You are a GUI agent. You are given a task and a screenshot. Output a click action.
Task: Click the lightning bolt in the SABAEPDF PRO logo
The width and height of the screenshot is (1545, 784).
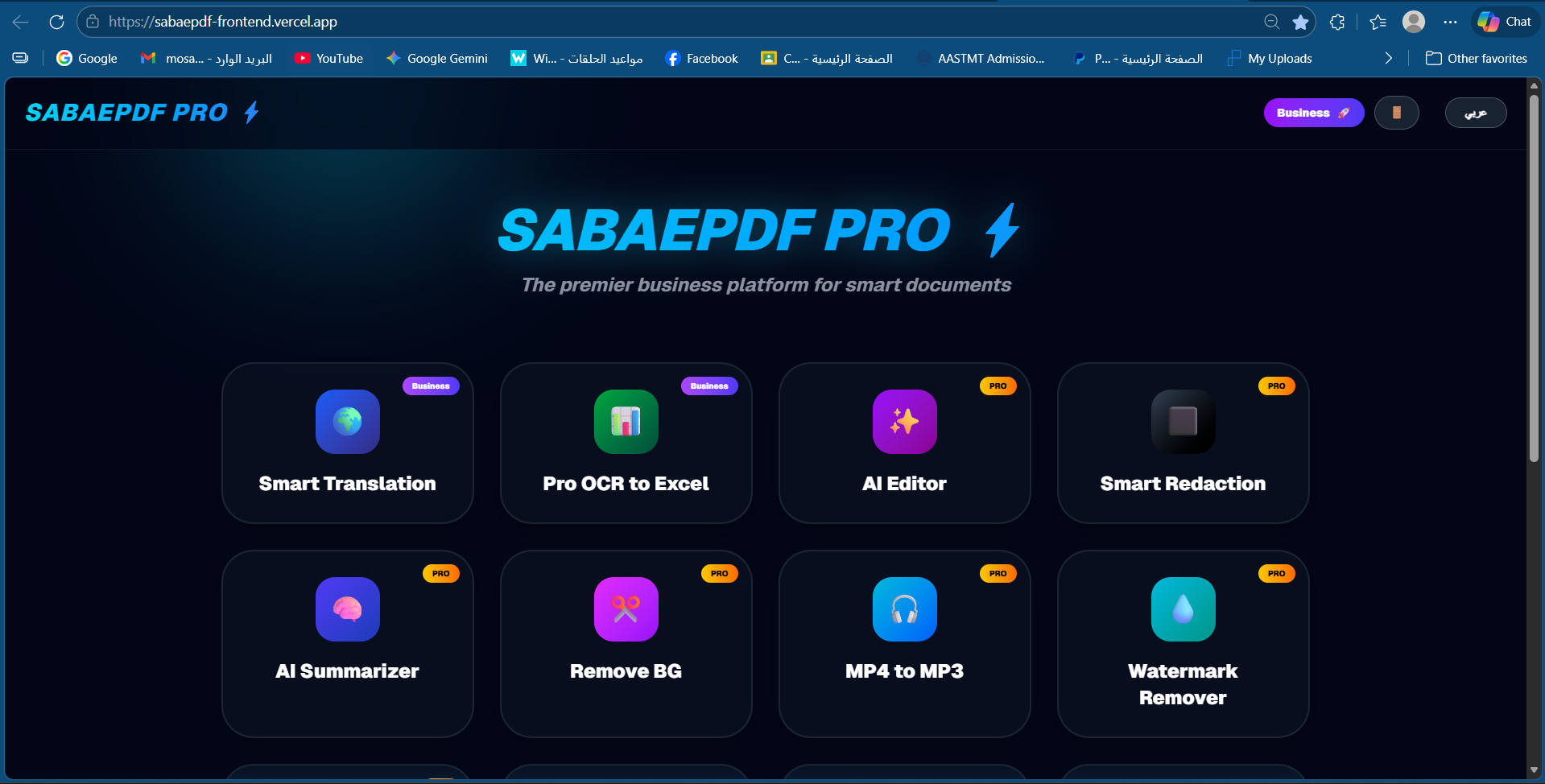250,113
